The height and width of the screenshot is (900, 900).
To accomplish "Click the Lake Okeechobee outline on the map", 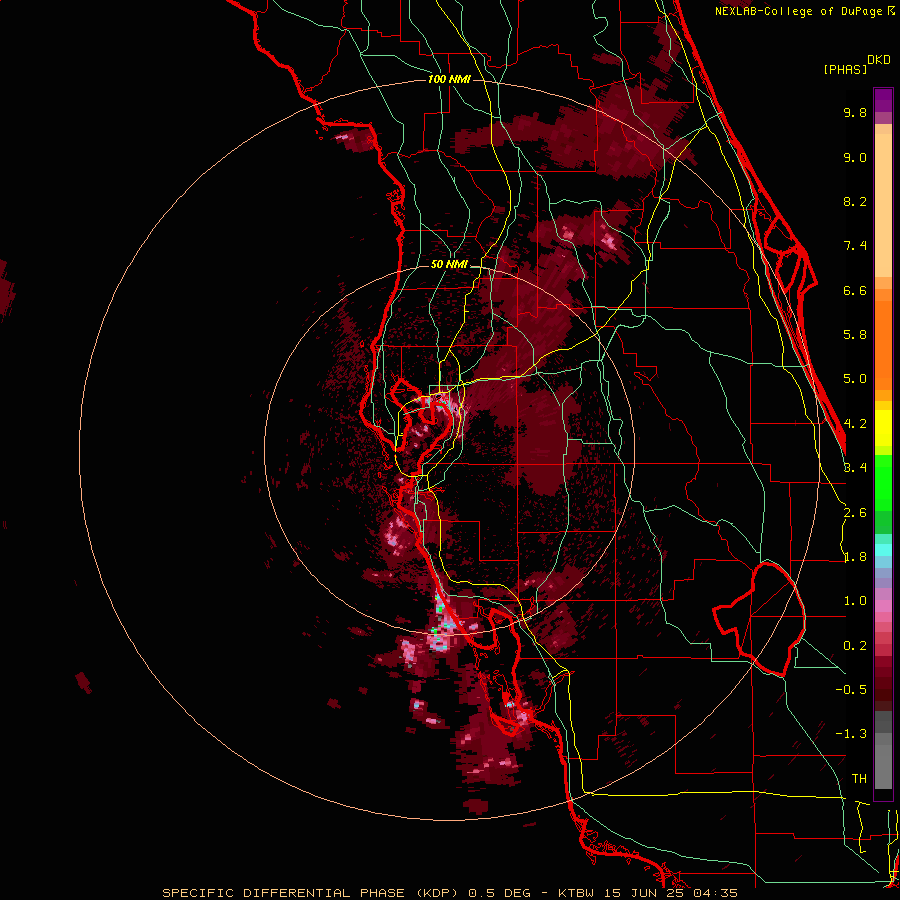I will tap(759, 618).
